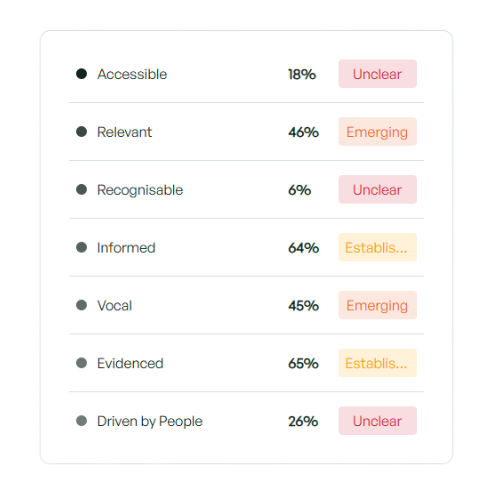Click the dot indicator next to Vocal
Viewport: 500px width, 500px height.
[81, 305]
